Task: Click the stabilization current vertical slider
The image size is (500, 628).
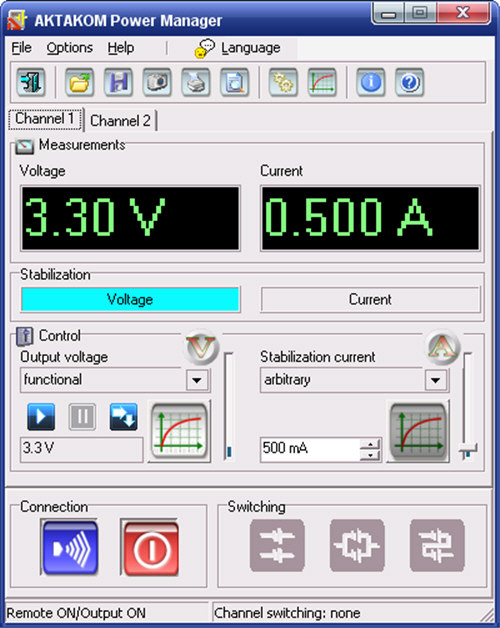Action: coord(468,405)
